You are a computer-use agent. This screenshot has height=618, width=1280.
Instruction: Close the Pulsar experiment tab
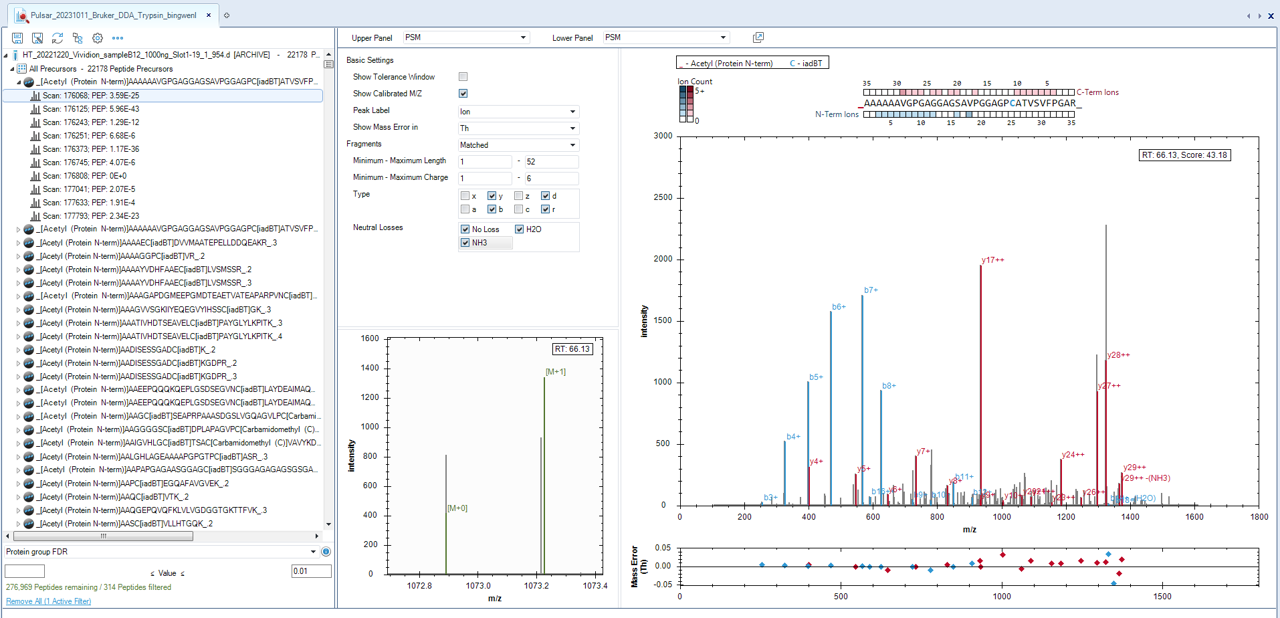(209, 15)
